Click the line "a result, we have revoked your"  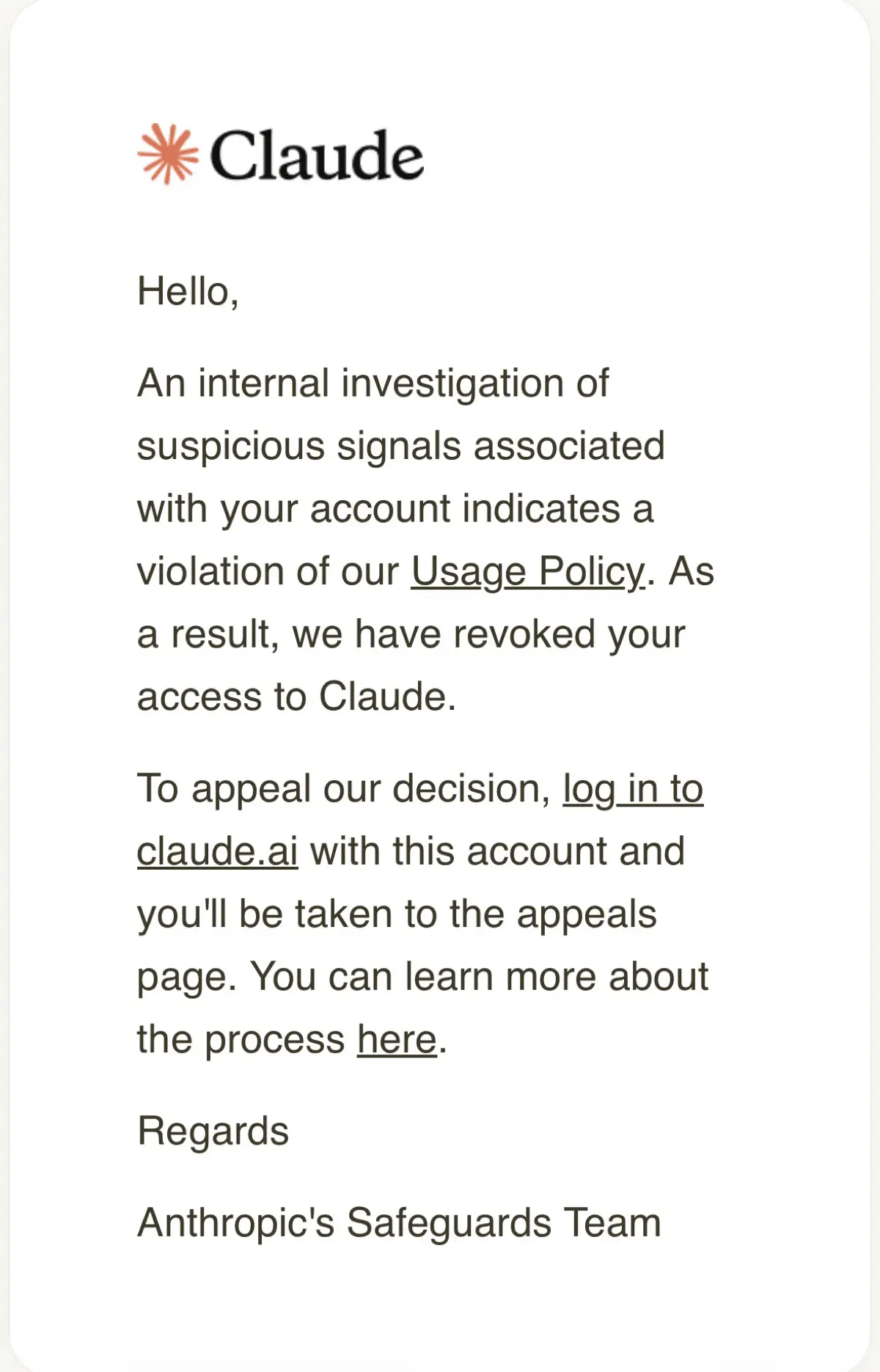[411, 634]
